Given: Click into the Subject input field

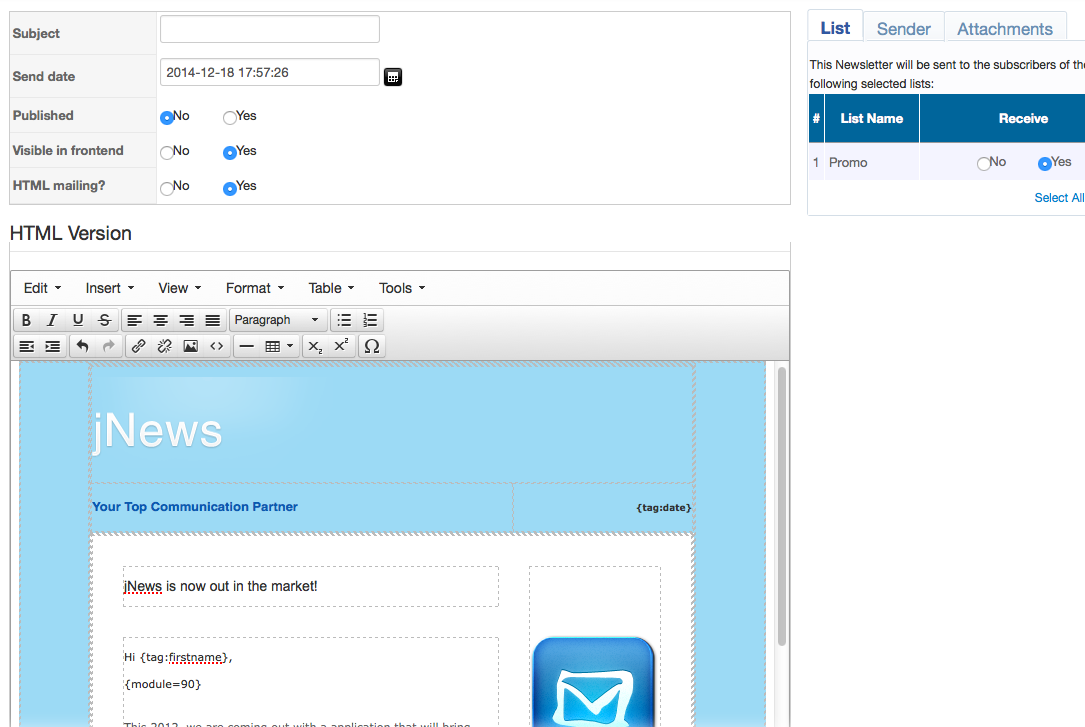Looking at the screenshot, I should pos(270,29).
